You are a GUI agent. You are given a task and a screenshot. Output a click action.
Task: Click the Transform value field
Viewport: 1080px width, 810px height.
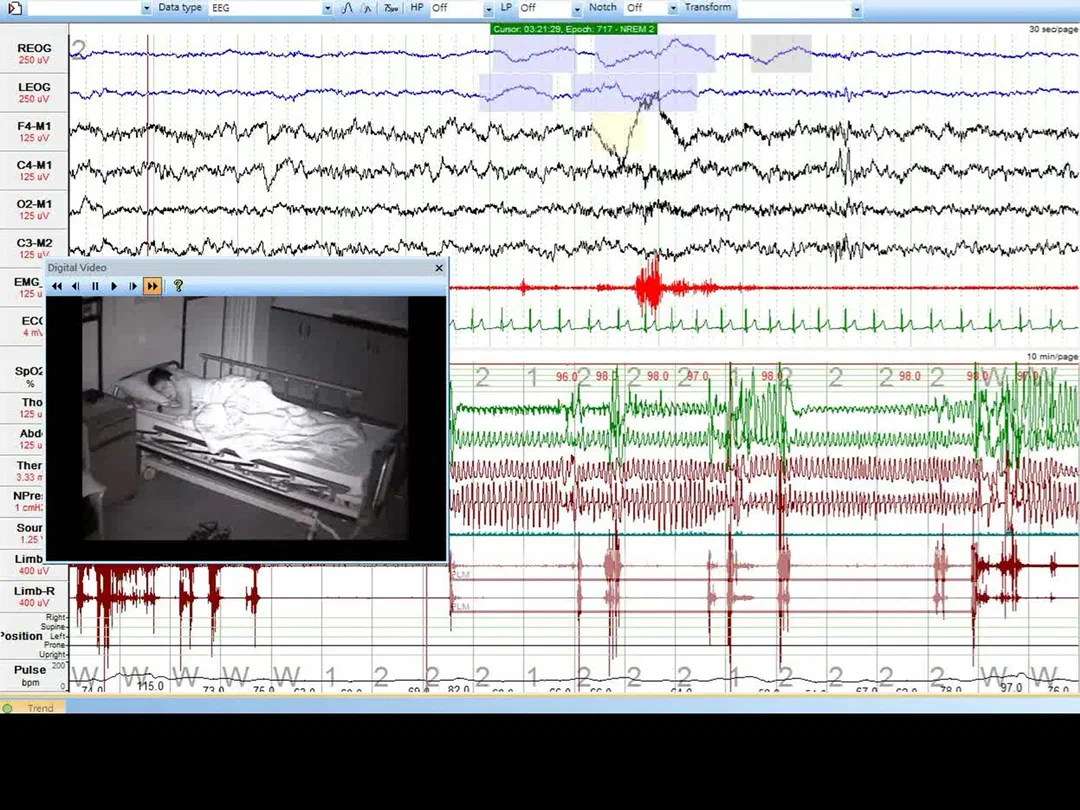point(794,8)
